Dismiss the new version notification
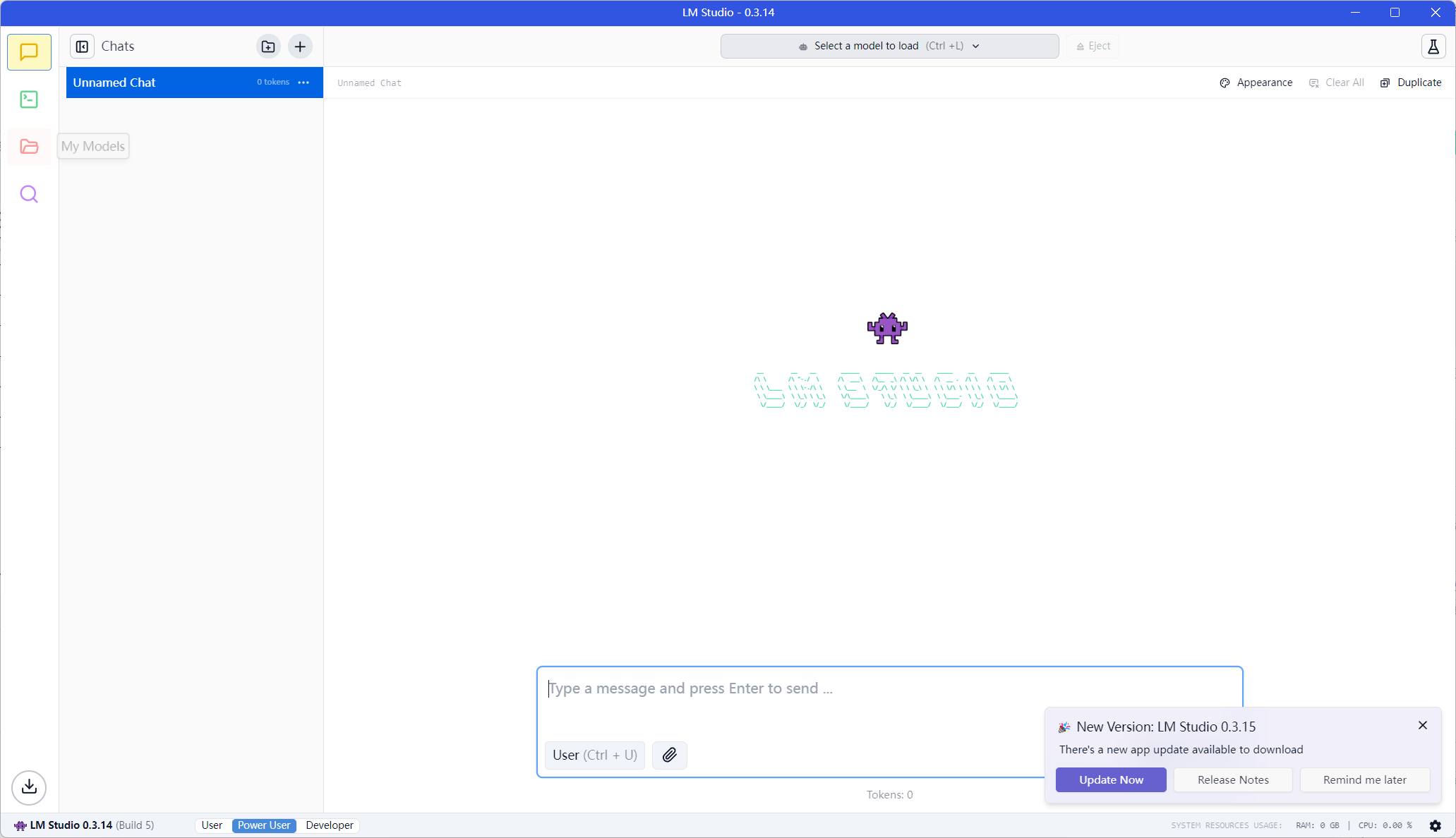This screenshot has width=1456, height=838. [x=1423, y=725]
